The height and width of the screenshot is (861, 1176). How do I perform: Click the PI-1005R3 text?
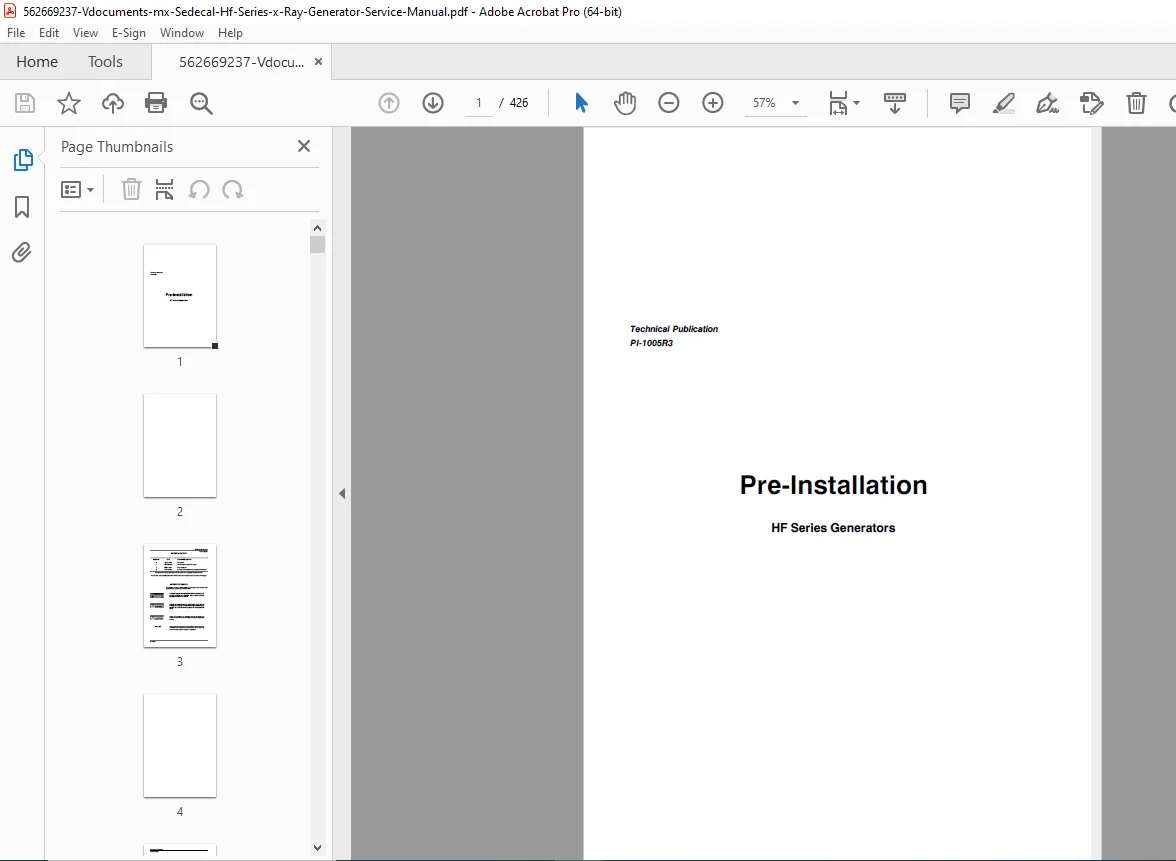pos(651,343)
